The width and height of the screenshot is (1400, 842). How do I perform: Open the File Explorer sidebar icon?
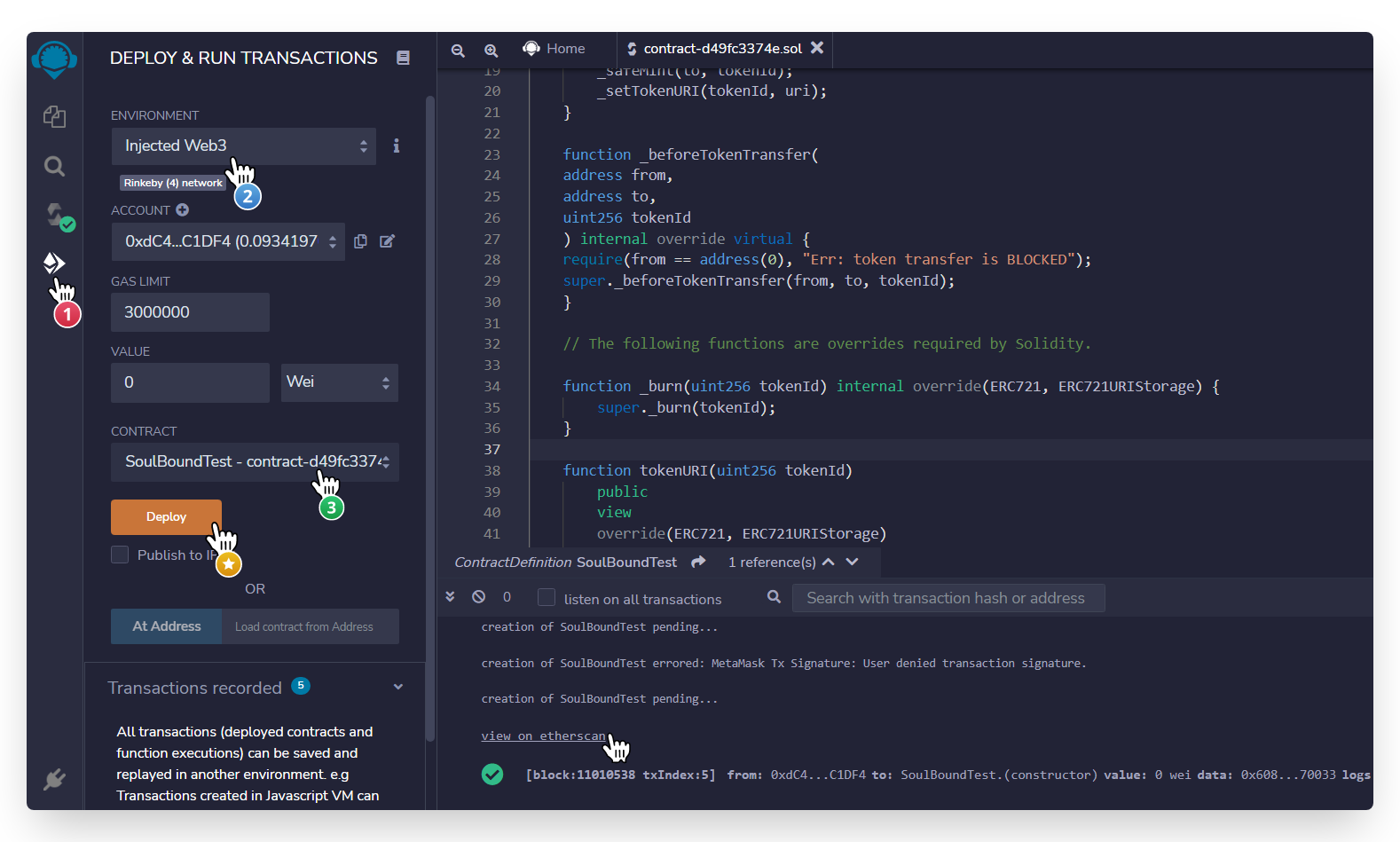click(54, 116)
